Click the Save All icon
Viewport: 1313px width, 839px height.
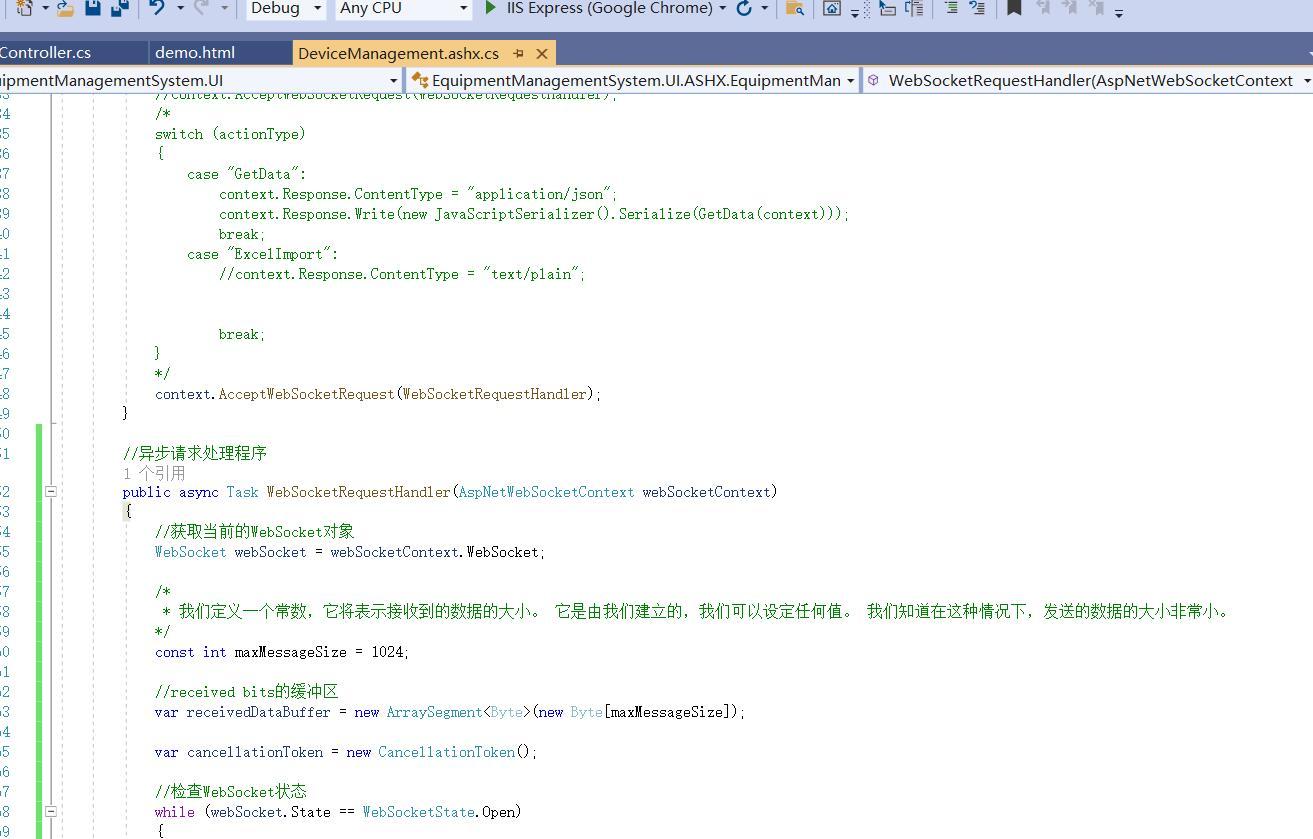pos(119,8)
